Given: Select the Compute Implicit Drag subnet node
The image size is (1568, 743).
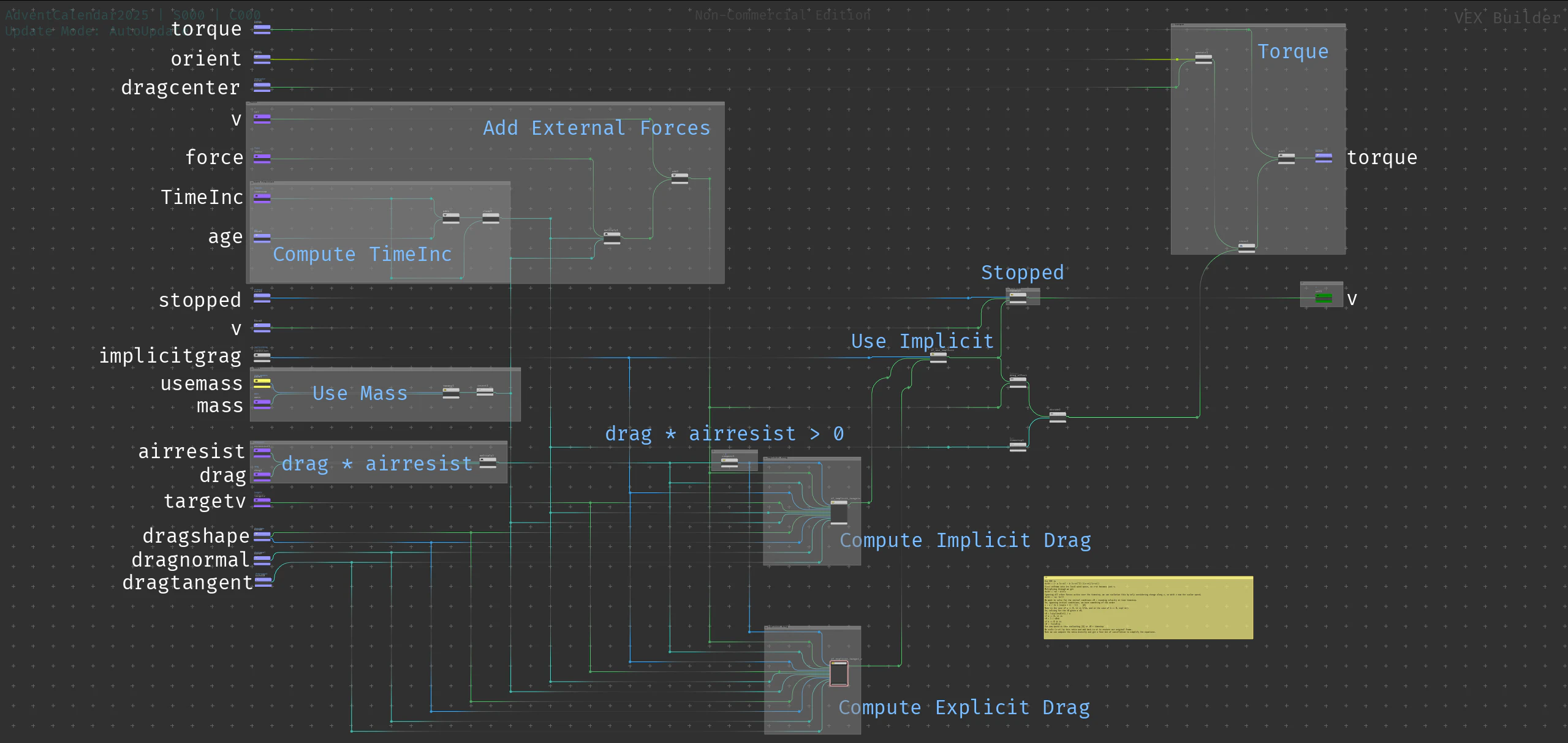Looking at the screenshot, I should pos(839,513).
